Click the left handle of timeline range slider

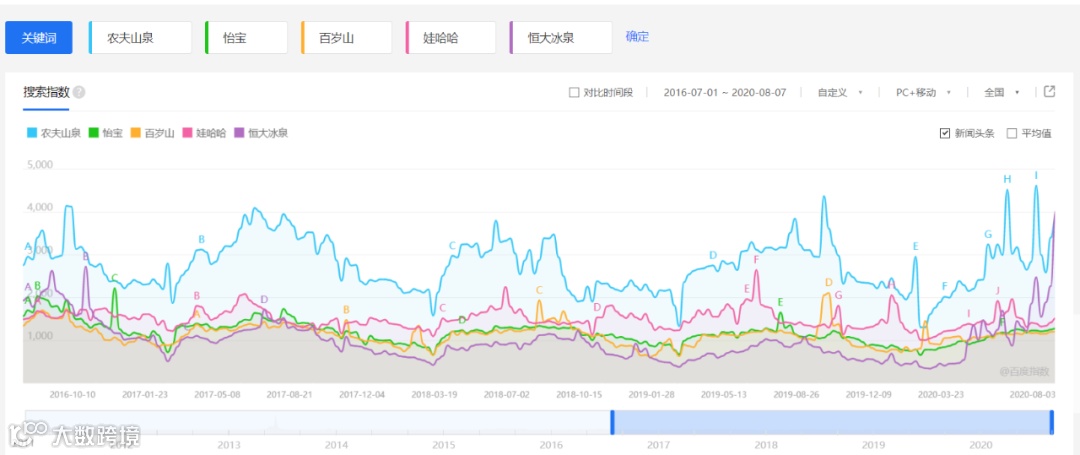point(612,422)
